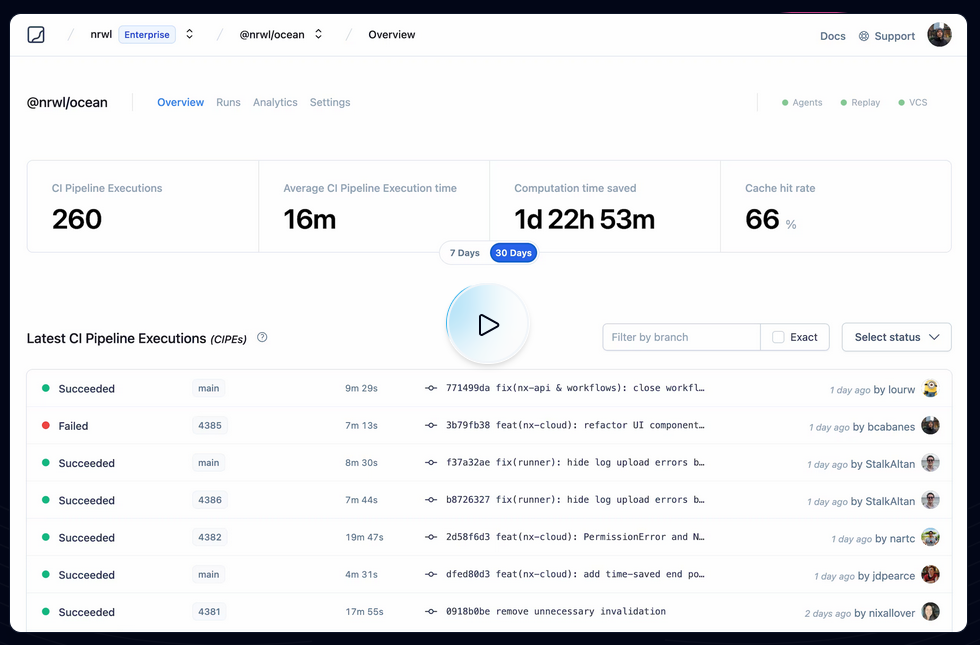Click the 4381 branch tag
Image resolution: width=980 pixels, height=645 pixels.
[209, 611]
